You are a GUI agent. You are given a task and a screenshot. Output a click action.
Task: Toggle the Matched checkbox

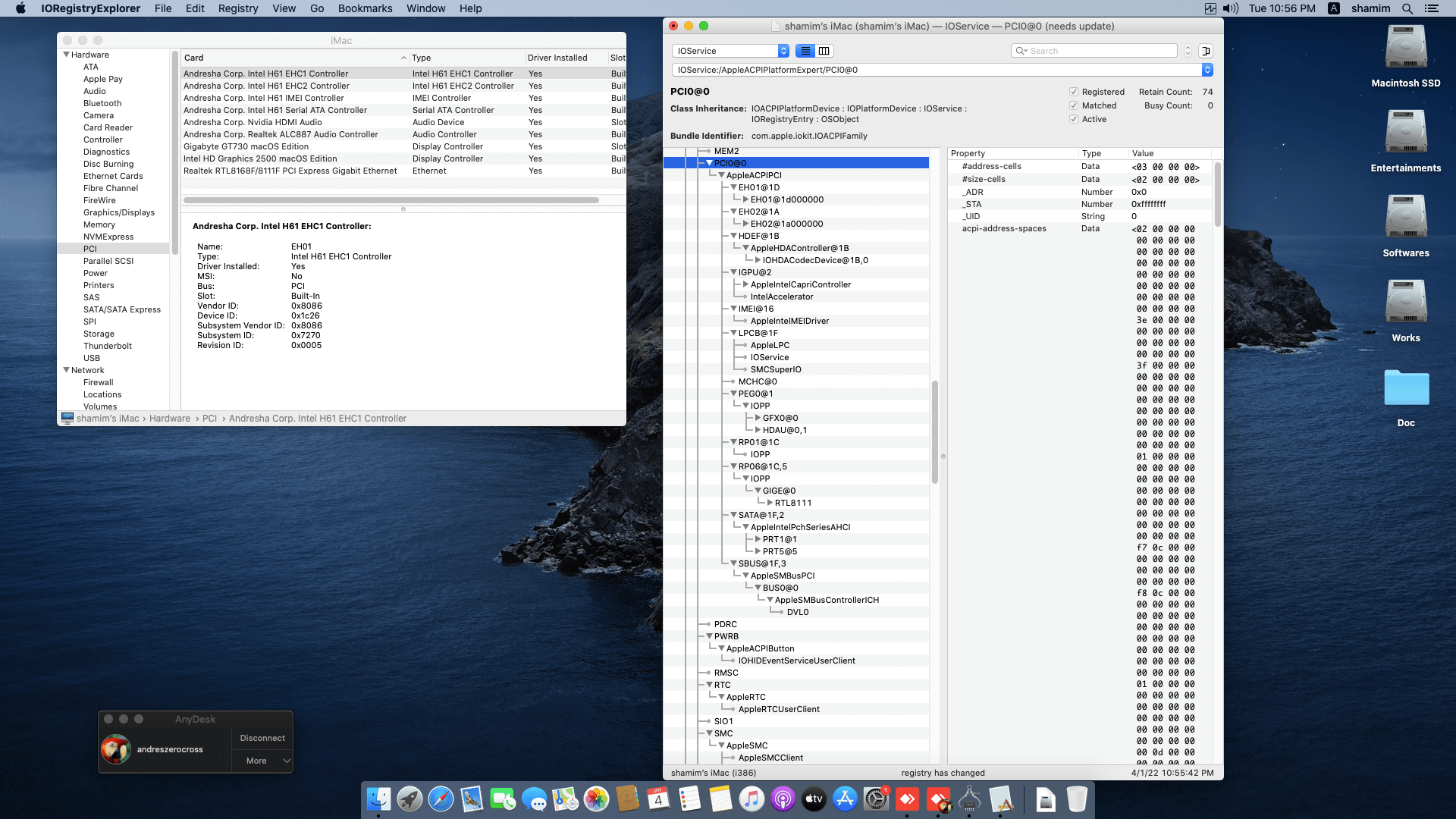(1074, 105)
